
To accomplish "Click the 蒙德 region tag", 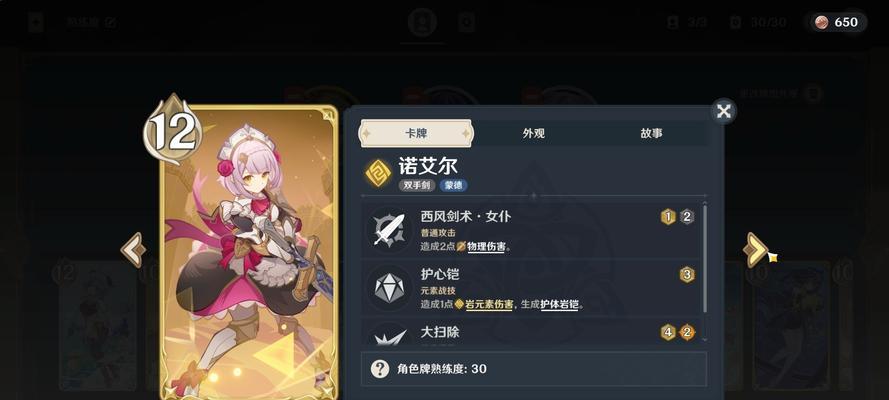I will 454,186.
